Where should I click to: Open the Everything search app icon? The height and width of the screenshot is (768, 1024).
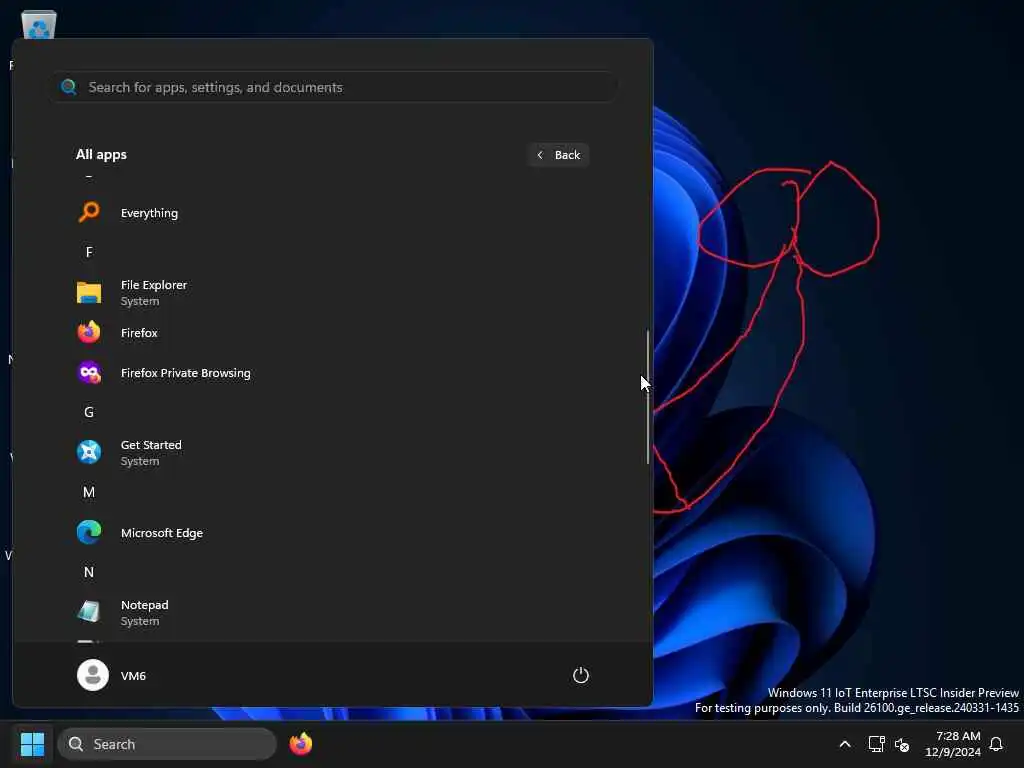pos(89,212)
